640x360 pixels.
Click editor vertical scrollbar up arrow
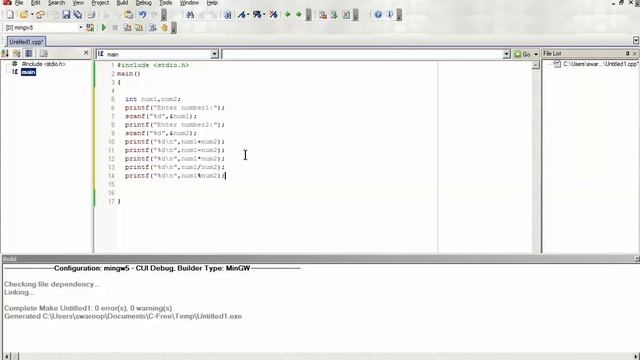click(536, 65)
